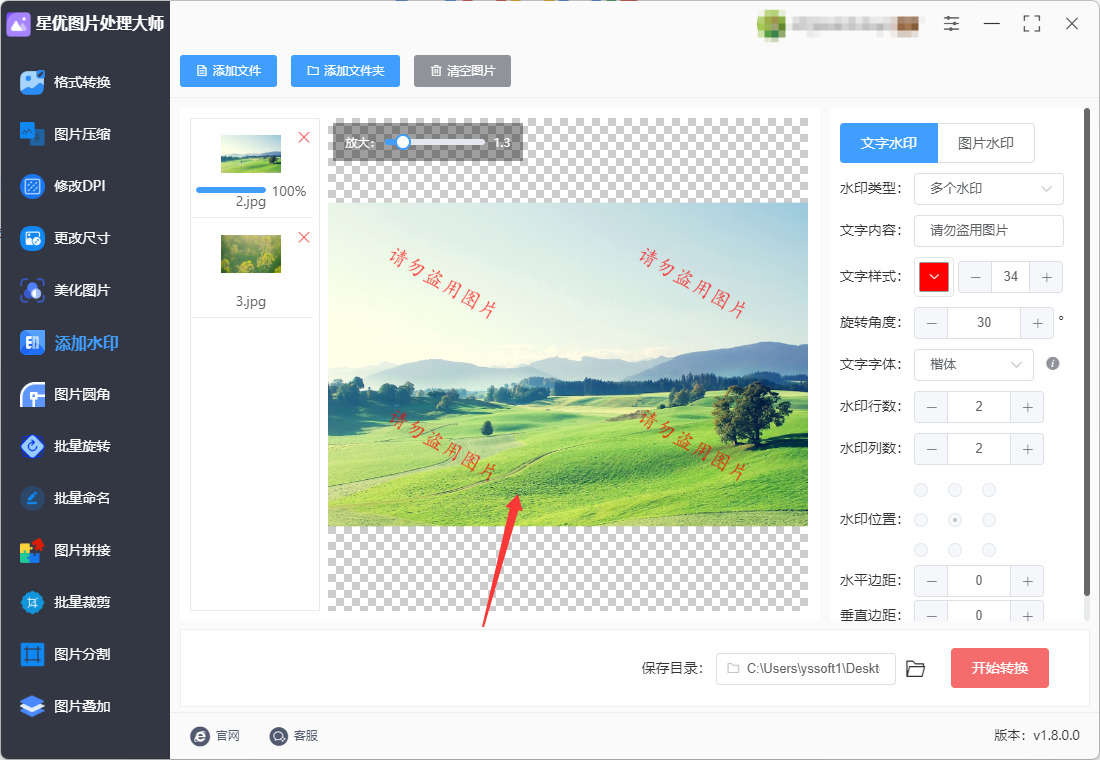Decrease 水印列数 column count

click(x=931, y=449)
